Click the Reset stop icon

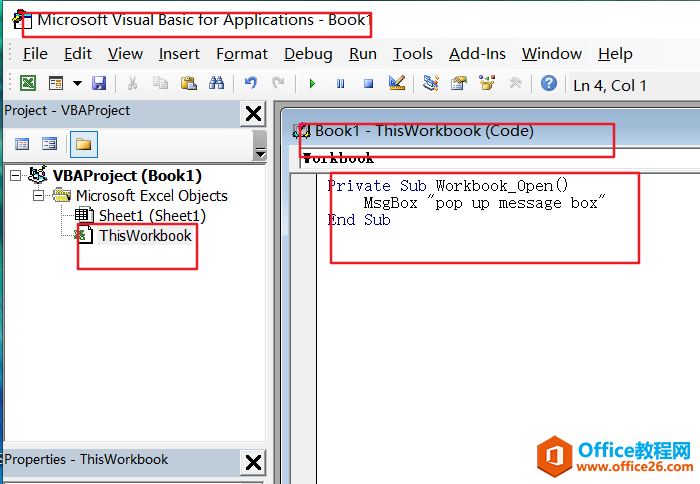click(368, 83)
